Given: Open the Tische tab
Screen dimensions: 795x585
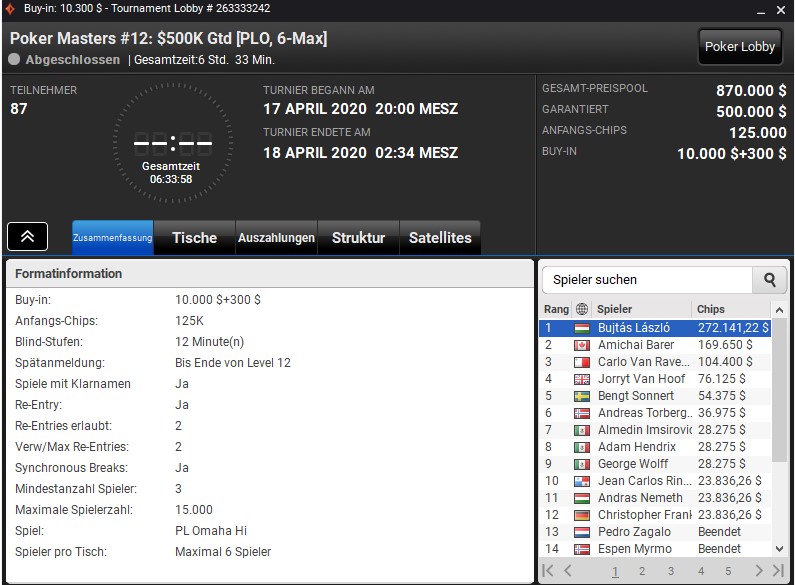Looking at the screenshot, I should (x=194, y=237).
